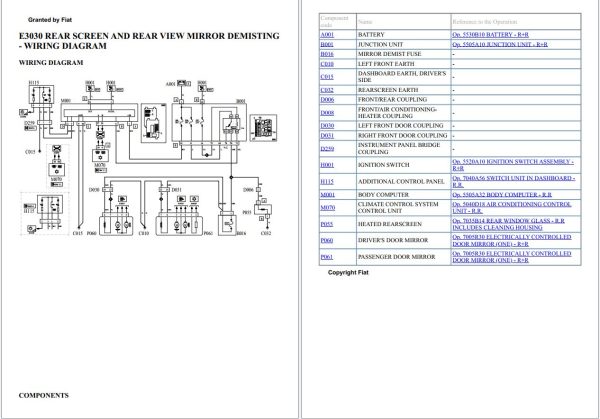This screenshot has height=419, width=600.
Task: Select the 'DASHBOARD EARTH, DRIVER'S SIDE' cell
Action: tap(402, 77)
